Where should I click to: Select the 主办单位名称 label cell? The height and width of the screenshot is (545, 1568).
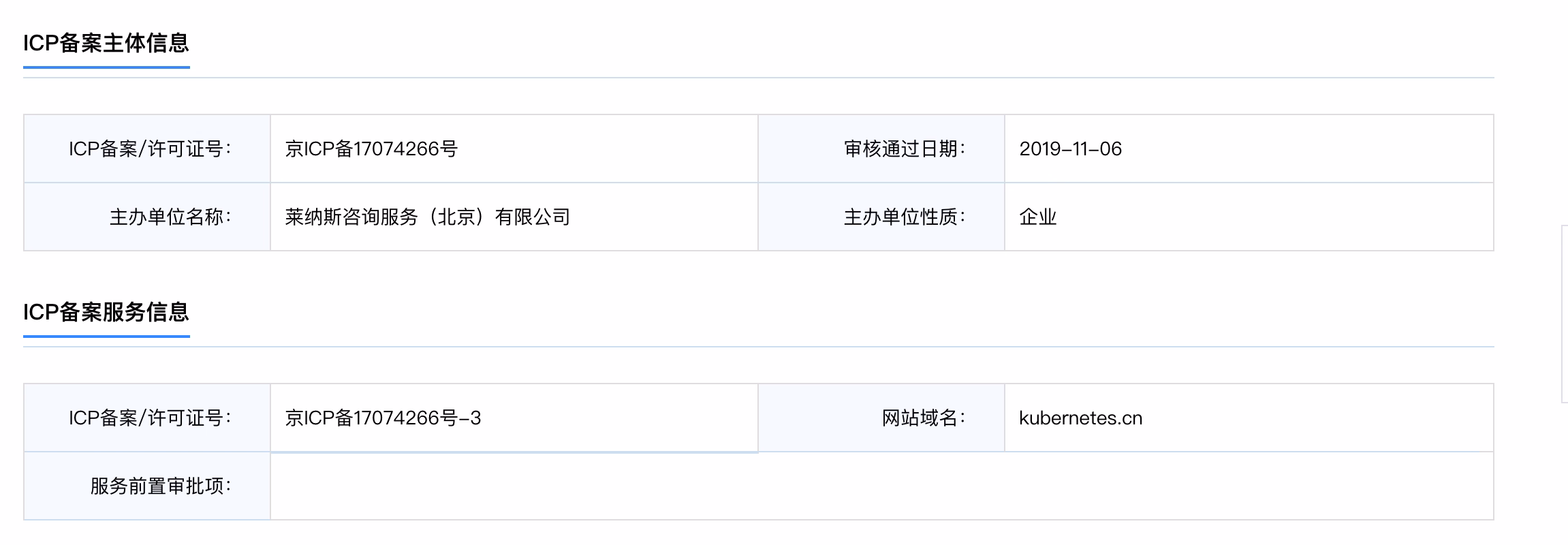tap(147, 217)
